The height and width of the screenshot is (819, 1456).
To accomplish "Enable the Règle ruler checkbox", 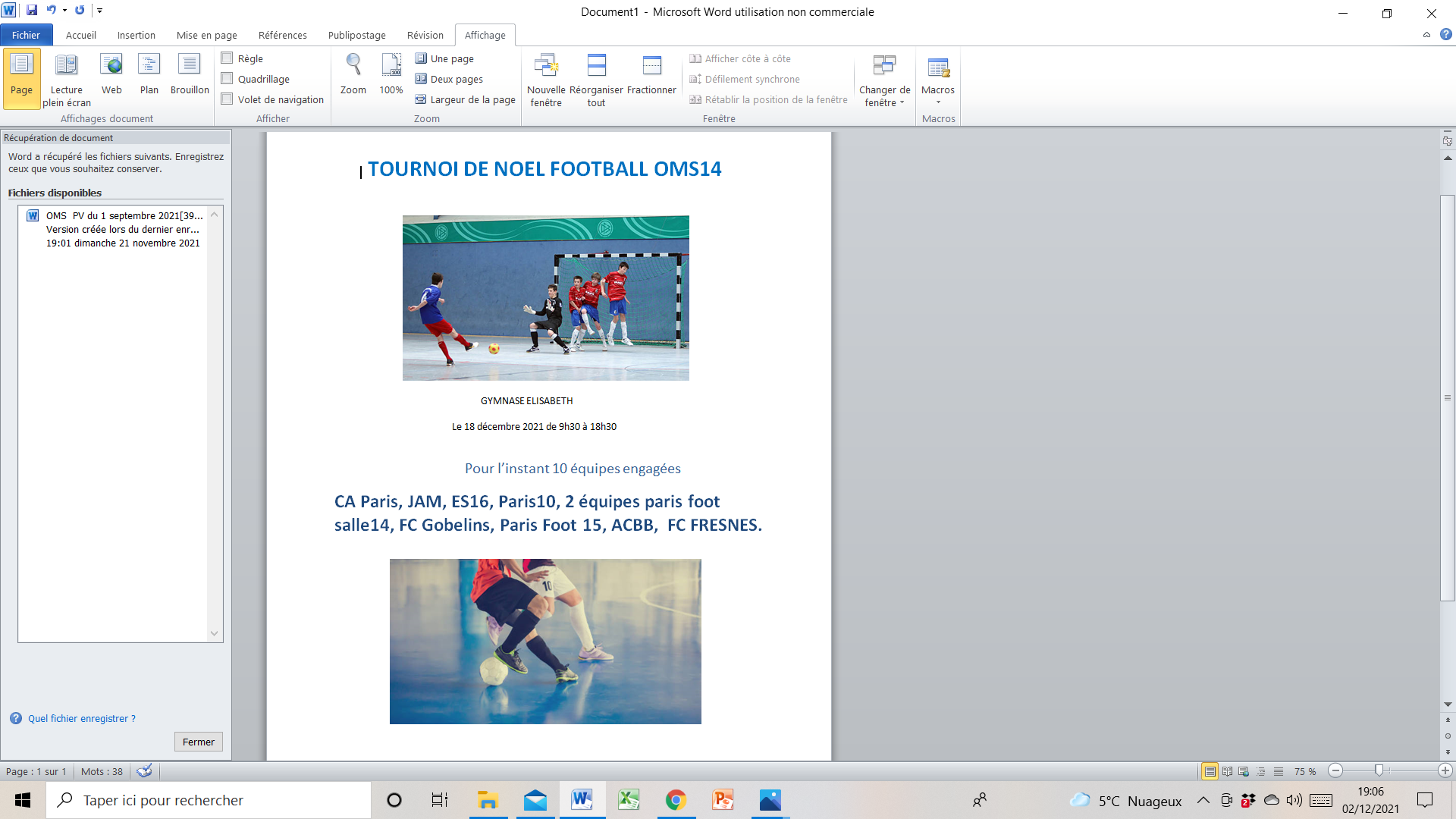I will (227, 58).
